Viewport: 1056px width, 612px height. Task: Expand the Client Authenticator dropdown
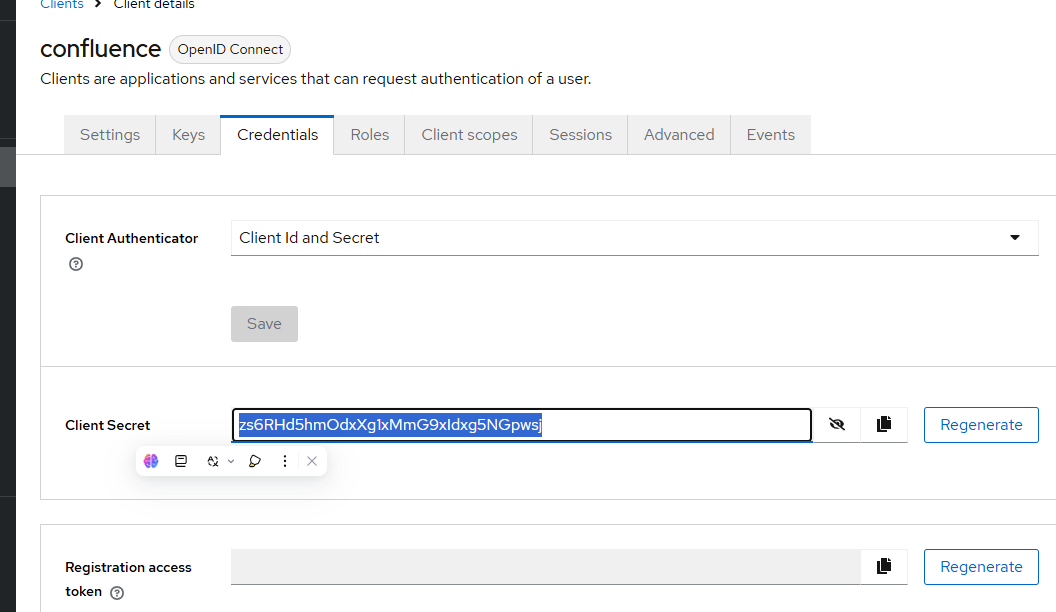pyautogui.click(x=1014, y=238)
